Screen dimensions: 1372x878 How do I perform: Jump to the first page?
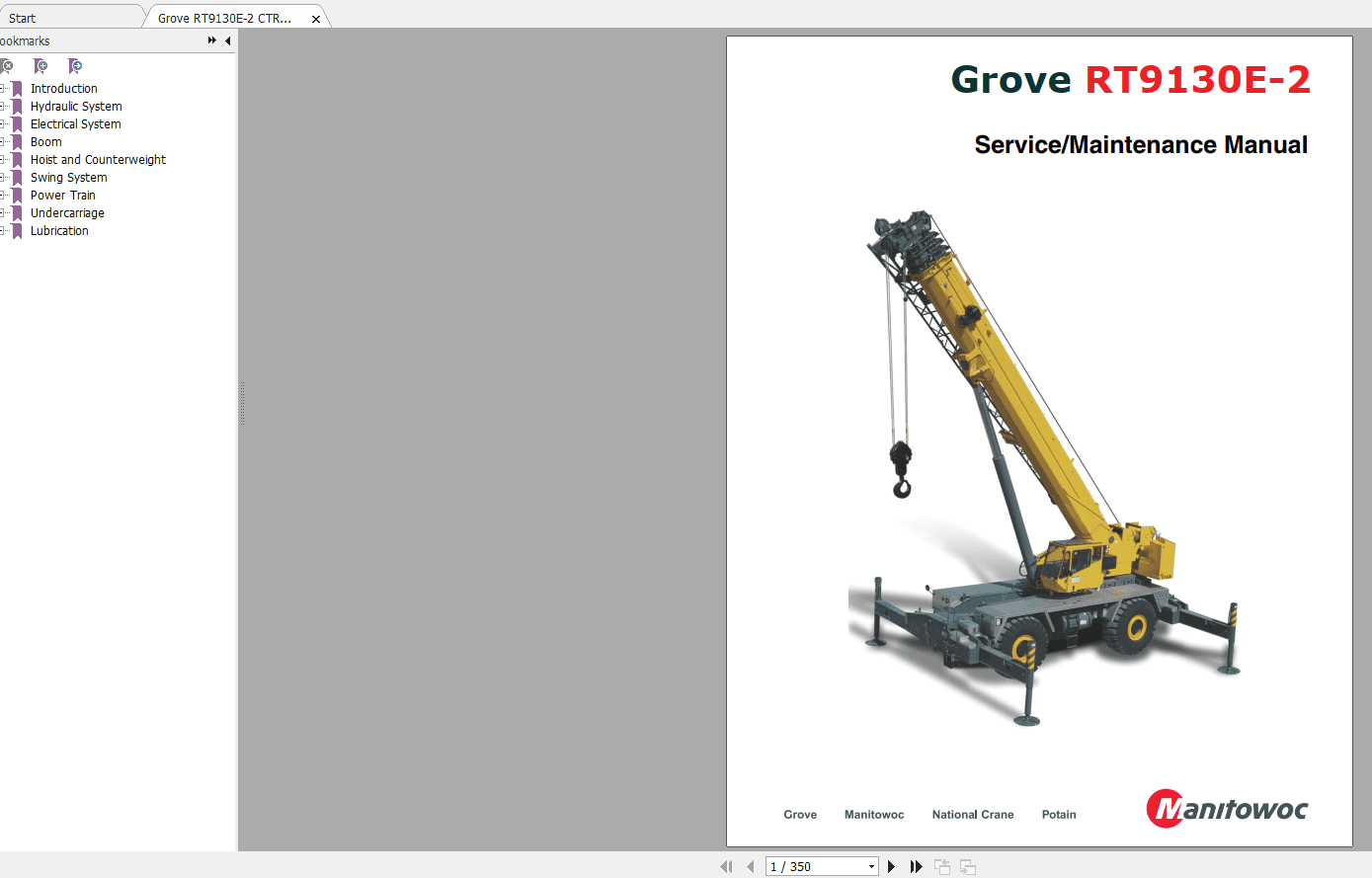point(726,866)
